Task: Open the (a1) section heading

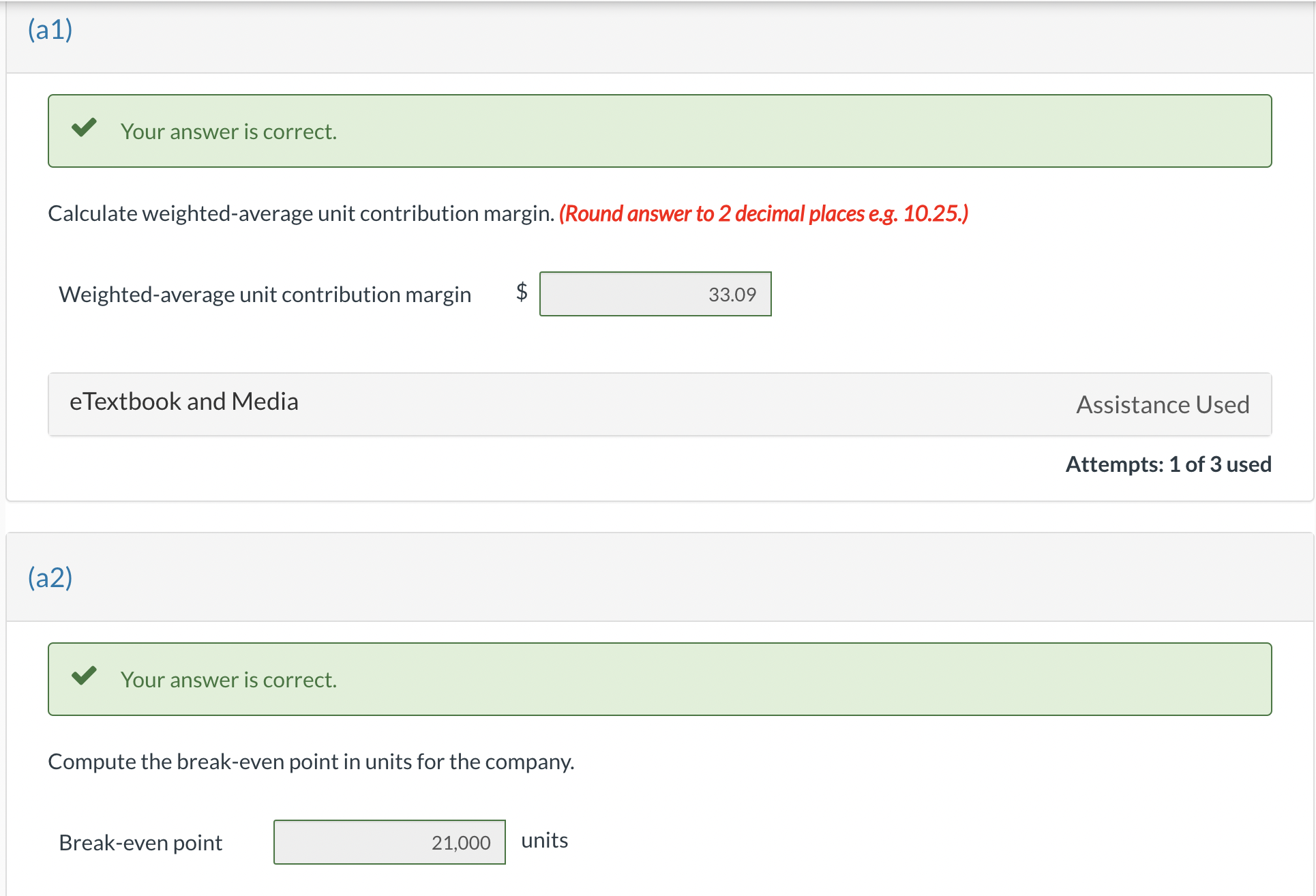Action: [50, 29]
